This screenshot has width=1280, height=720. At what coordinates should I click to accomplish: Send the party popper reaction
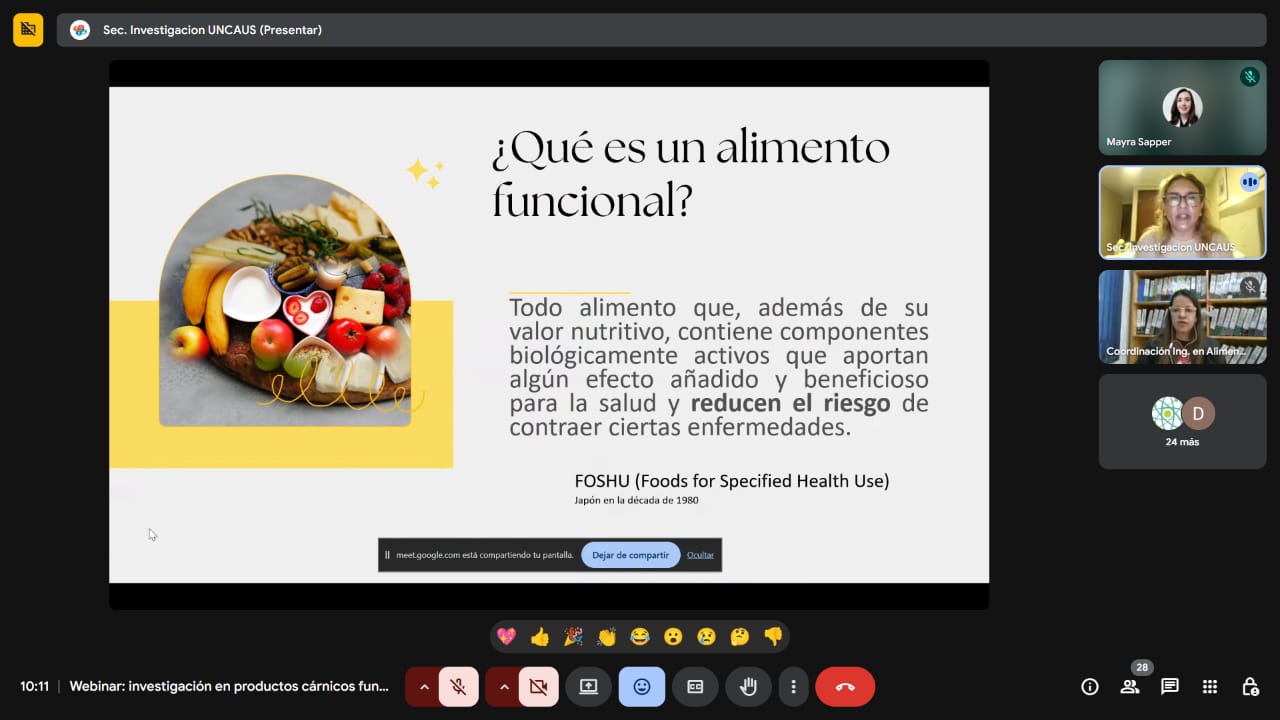coord(573,637)
